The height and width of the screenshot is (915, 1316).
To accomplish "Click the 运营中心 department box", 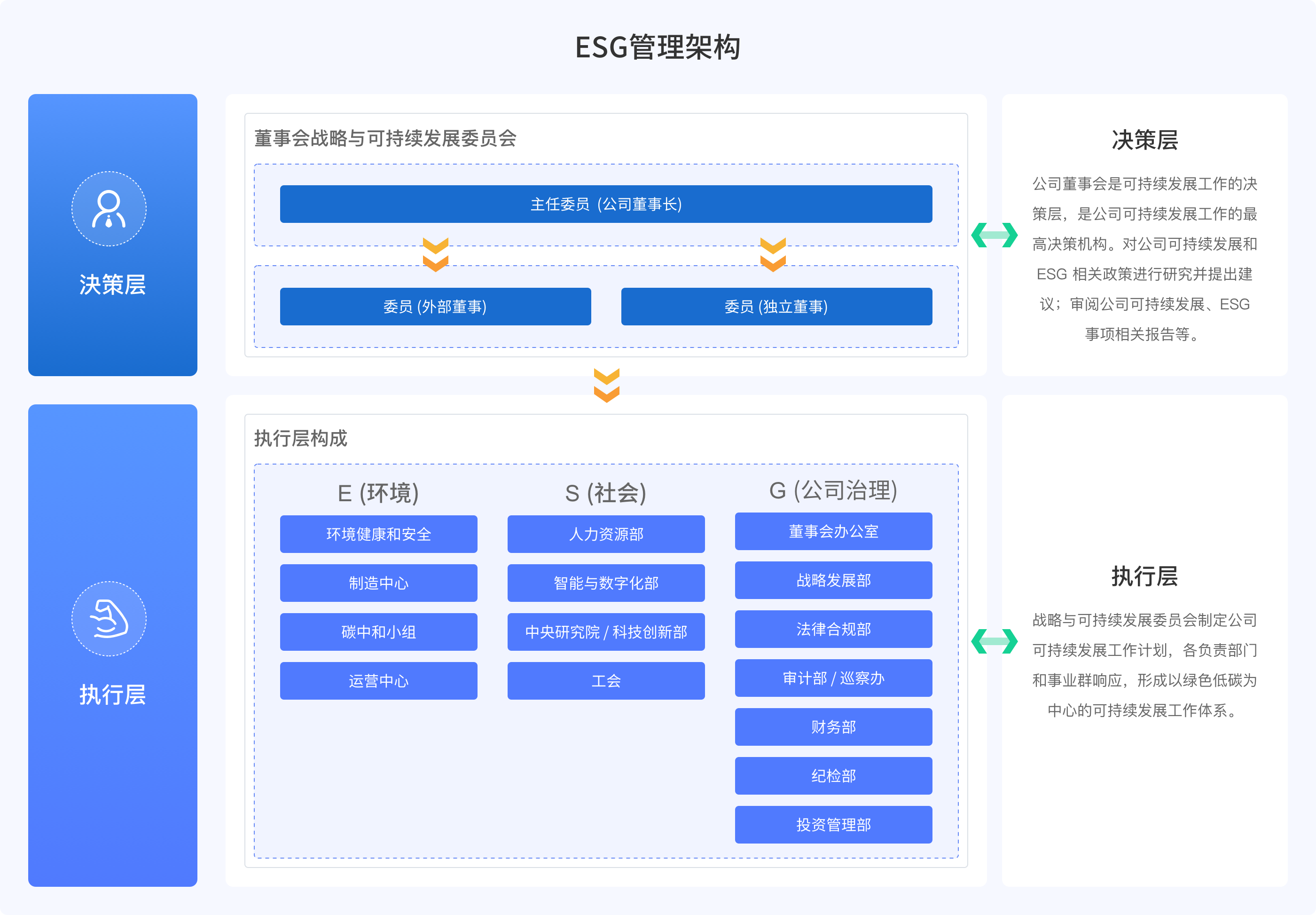I will (x=379, y=681).
